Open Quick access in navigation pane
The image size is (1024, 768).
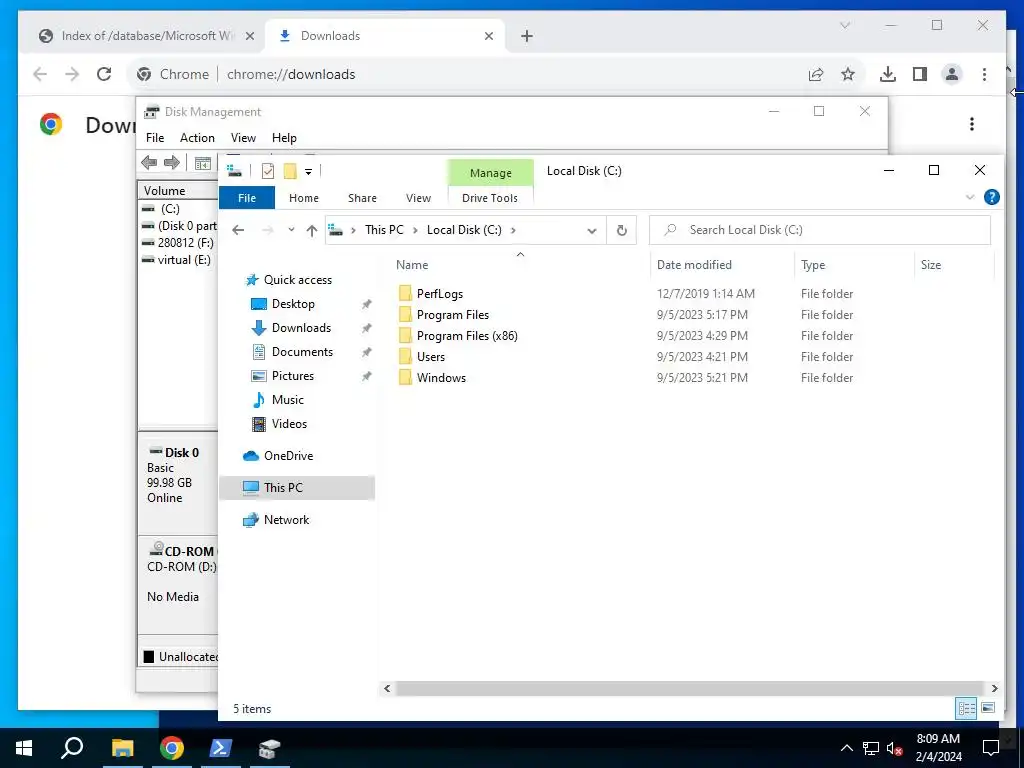(298, 280)
